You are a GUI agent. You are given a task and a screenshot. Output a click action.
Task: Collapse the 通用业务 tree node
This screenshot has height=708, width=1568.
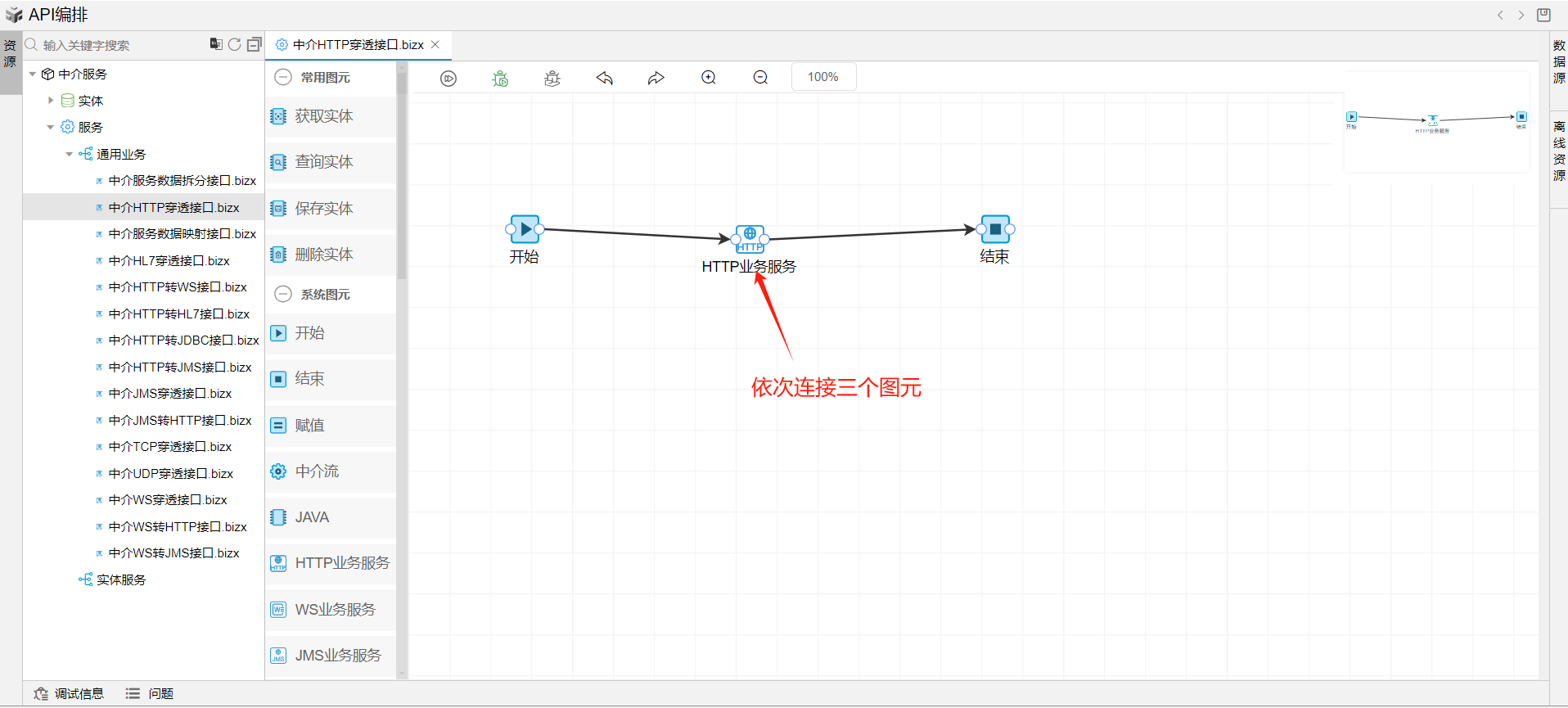click(x=70, y=154)
